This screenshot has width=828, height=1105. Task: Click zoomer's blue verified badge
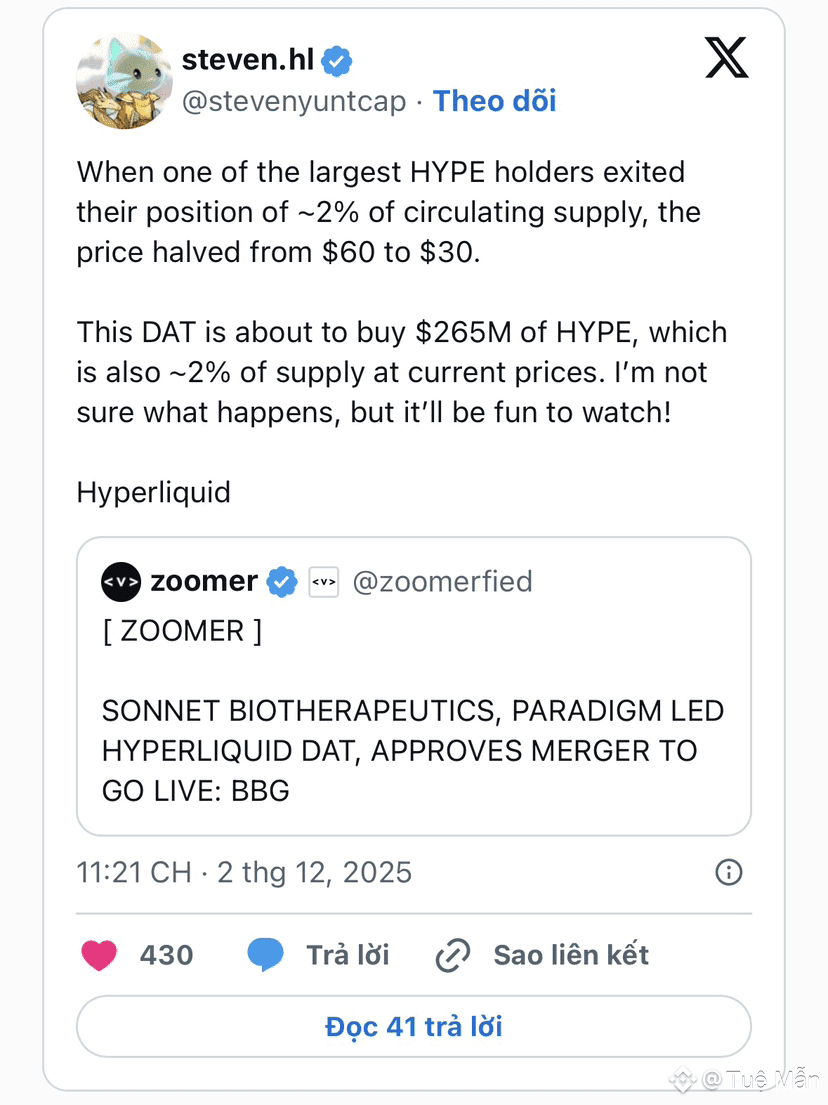282,581
